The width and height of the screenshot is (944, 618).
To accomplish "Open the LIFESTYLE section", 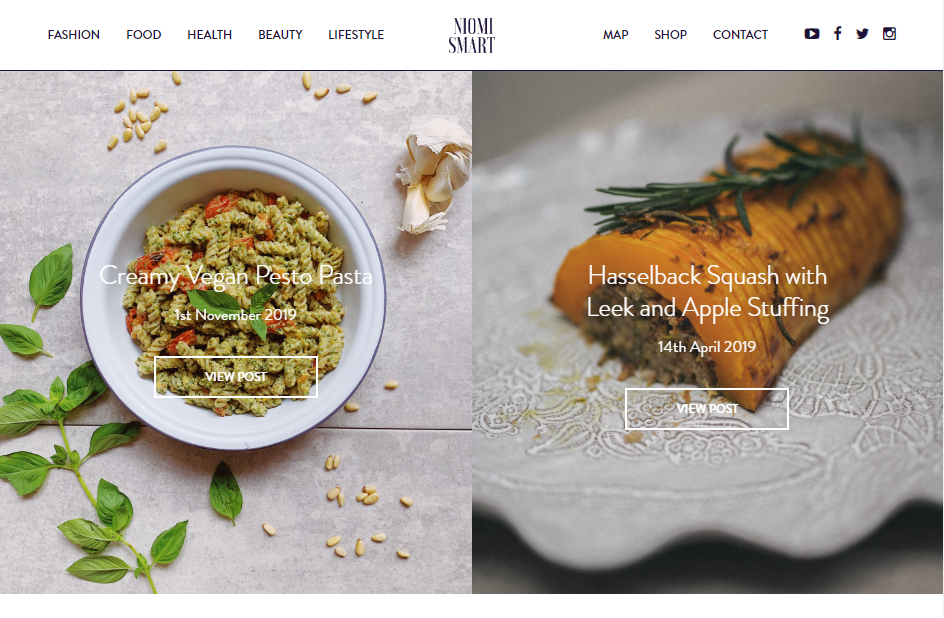I will tap(356, 35).
